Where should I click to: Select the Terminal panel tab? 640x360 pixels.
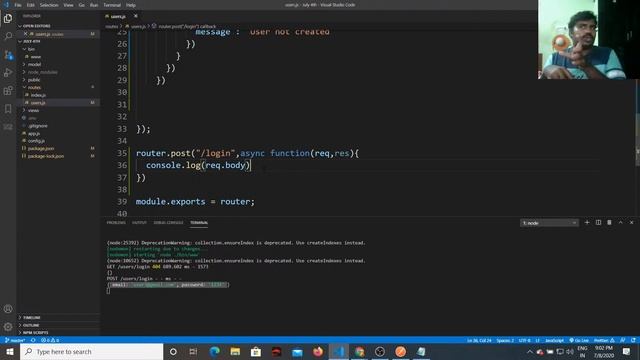[199, 222]
